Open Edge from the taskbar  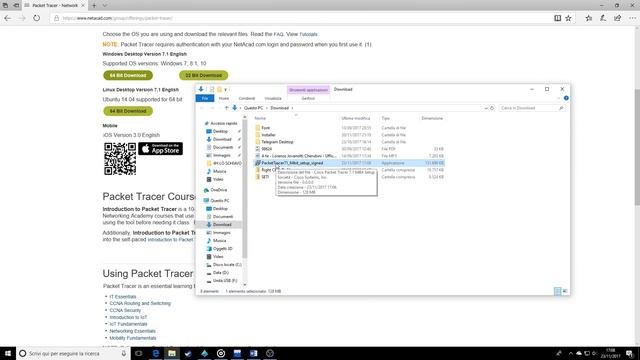point(156,353)
